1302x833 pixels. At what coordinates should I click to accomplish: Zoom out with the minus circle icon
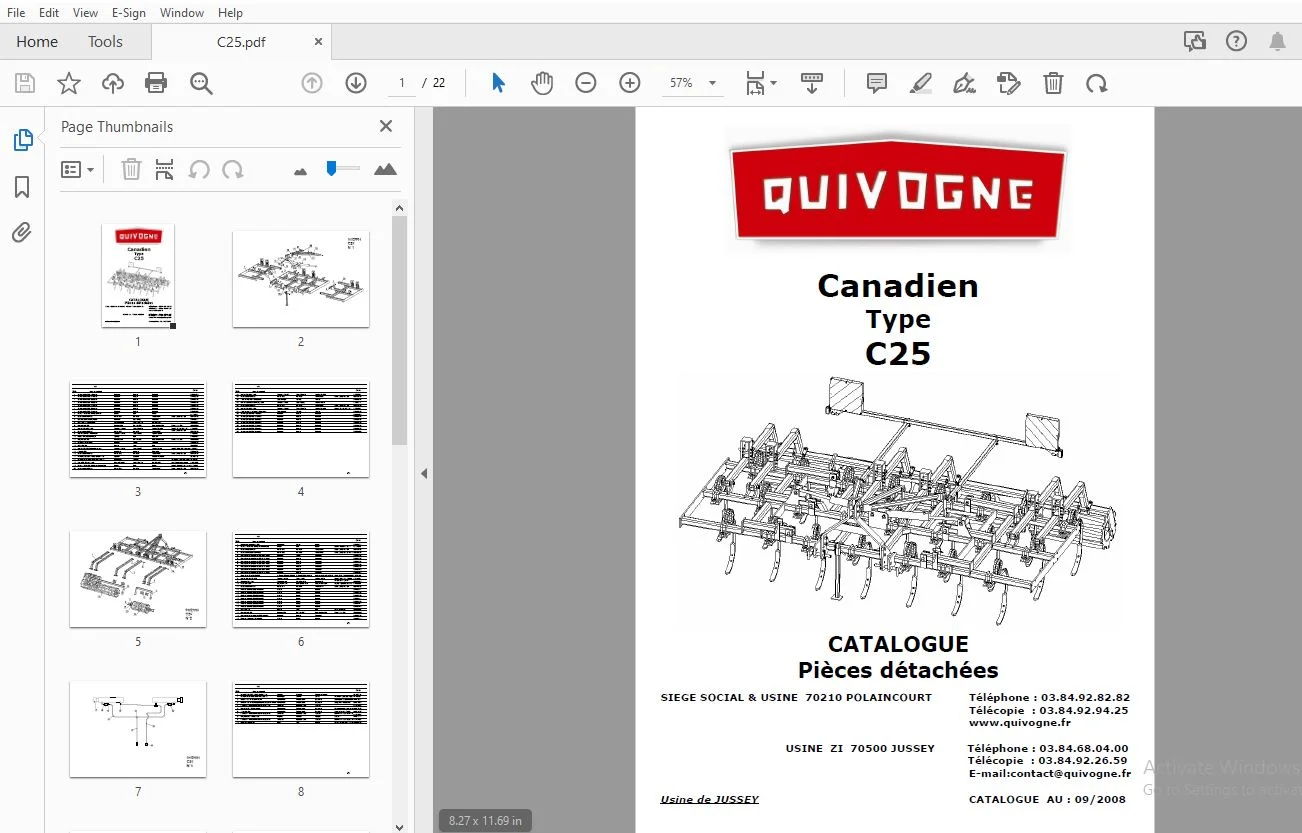586,84
